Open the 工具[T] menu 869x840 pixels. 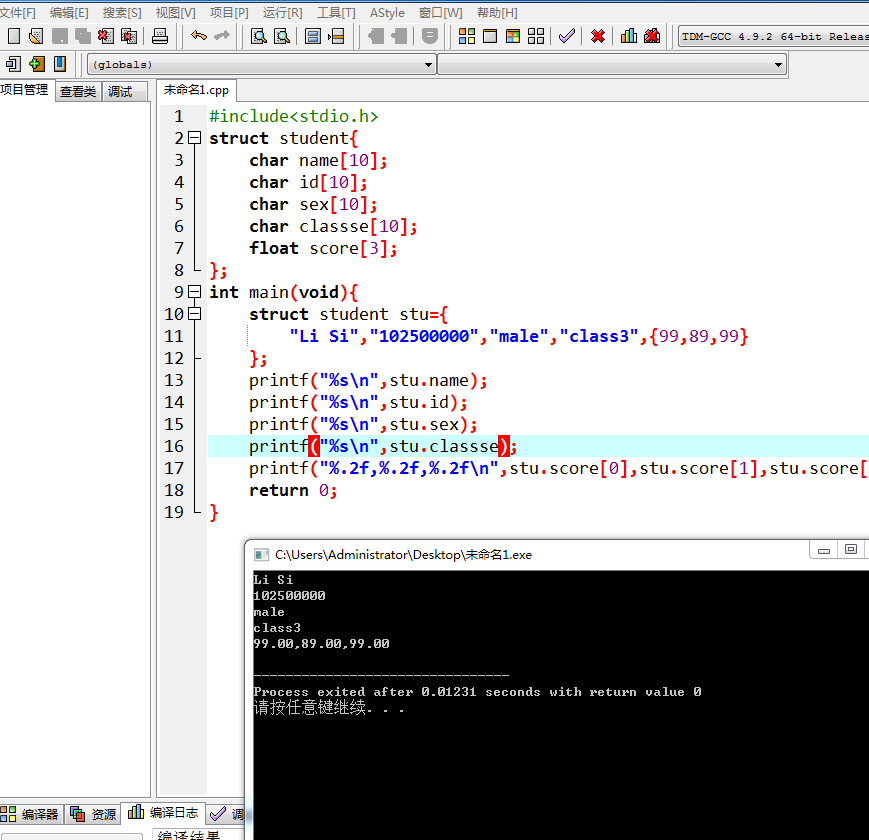[x=336, y=13]
